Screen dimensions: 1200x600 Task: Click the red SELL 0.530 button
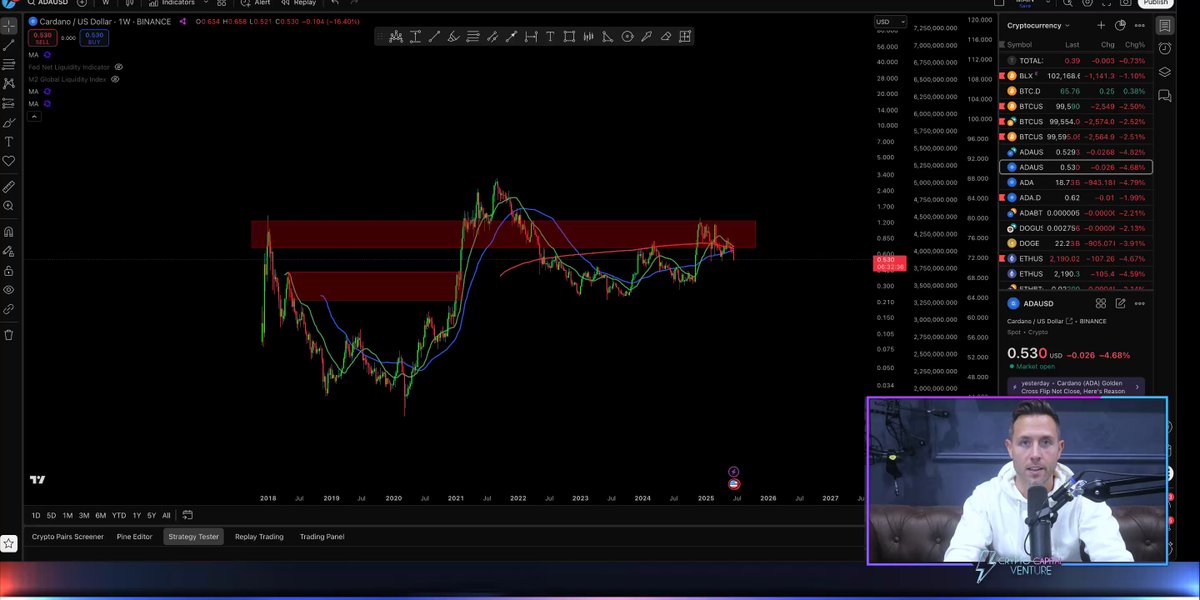coord(42,37)
